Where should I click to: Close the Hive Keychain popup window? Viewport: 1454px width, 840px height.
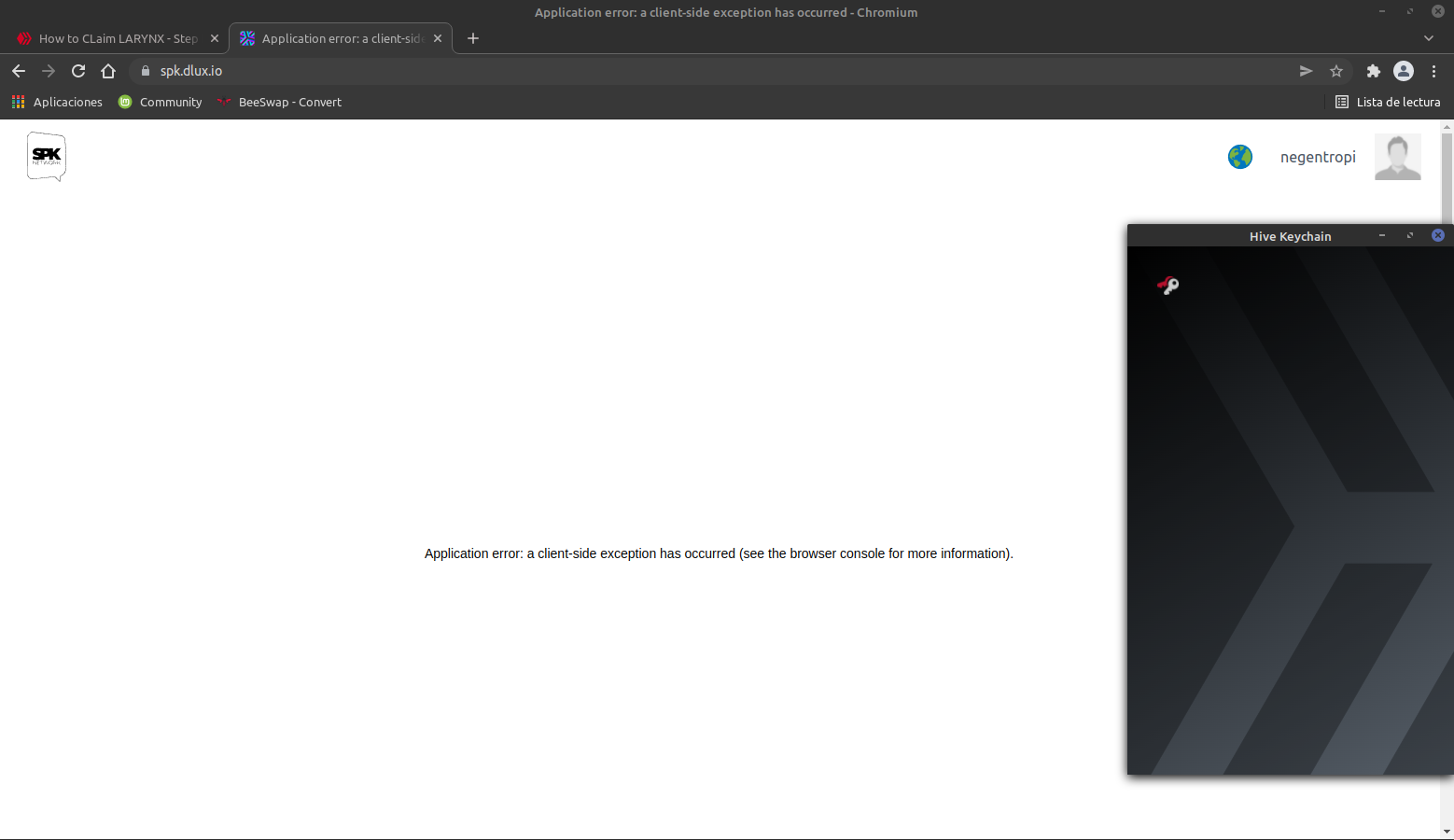[1438, 235]
